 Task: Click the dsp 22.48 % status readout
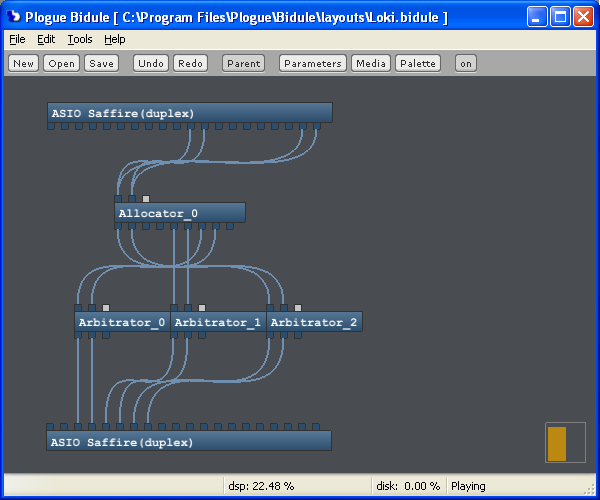tap(261, 486)
